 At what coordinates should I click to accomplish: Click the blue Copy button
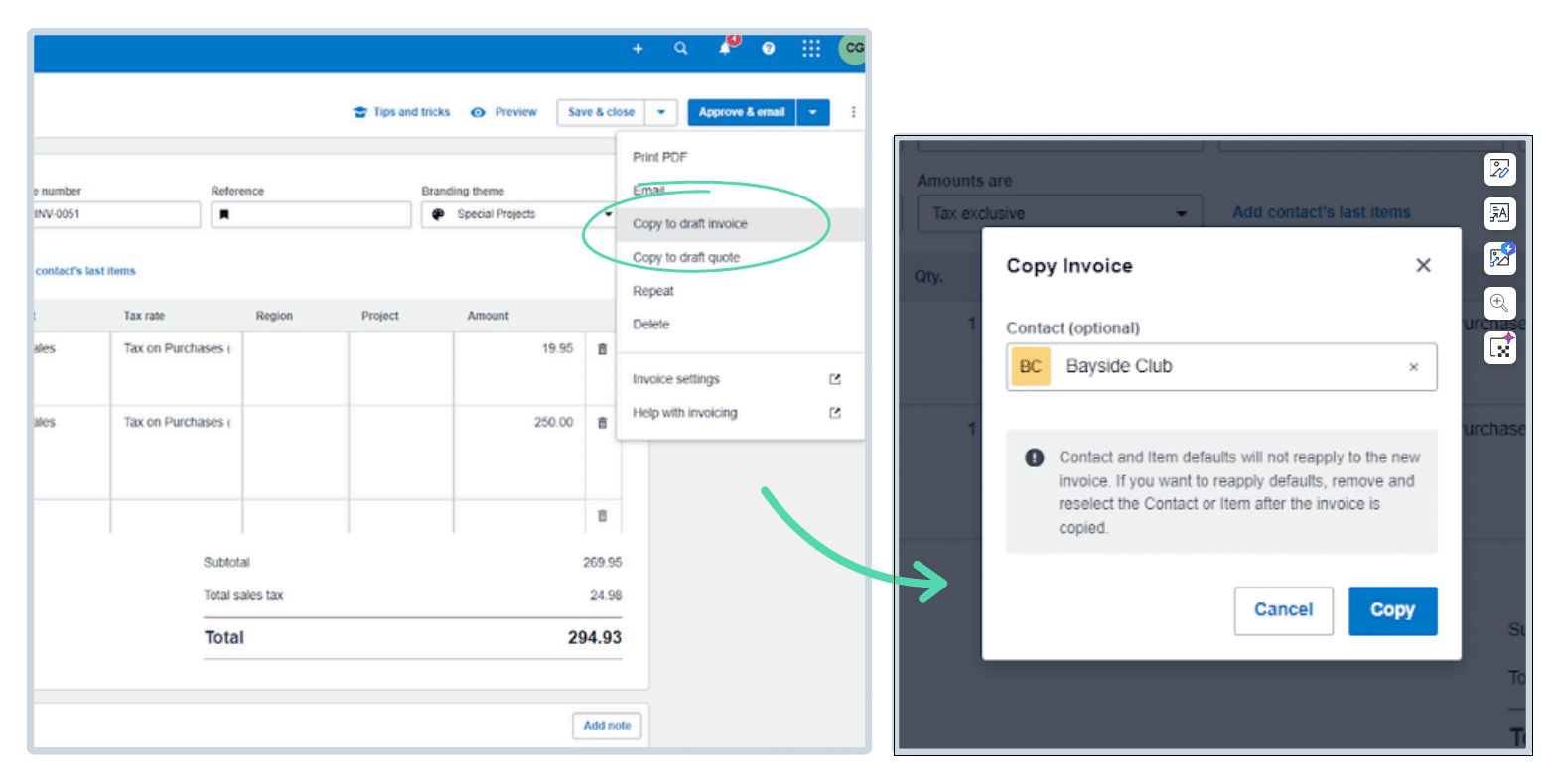tap(1392, 610)
